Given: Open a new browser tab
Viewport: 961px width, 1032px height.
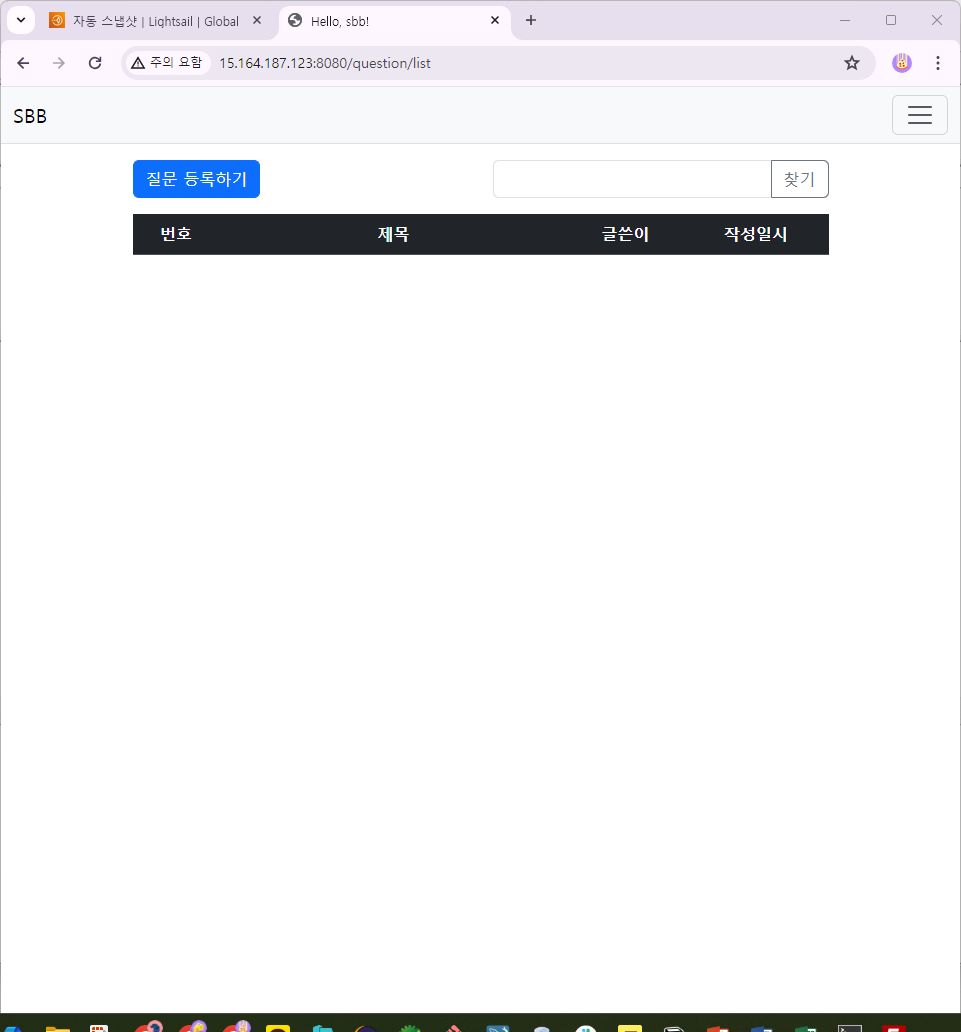Looking at the screenshot, I should 531,20.
